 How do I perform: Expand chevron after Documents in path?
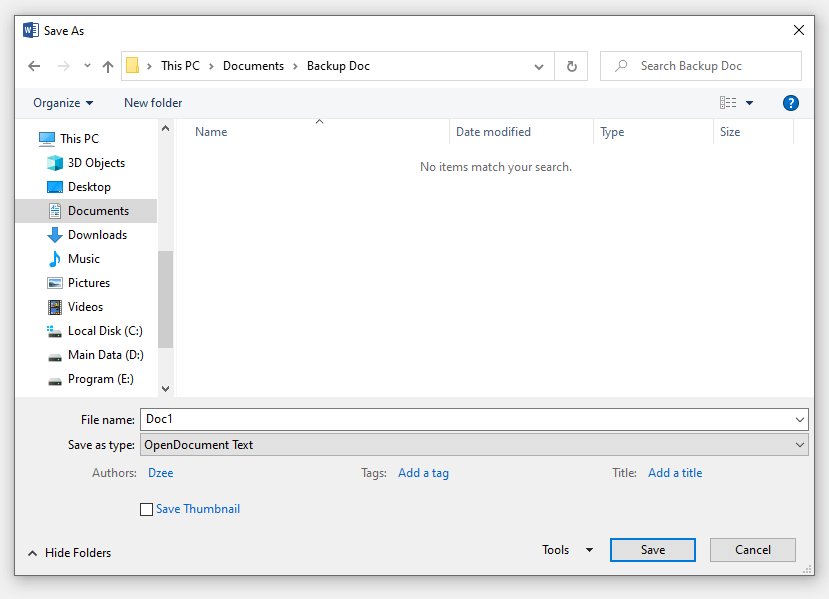296,66
